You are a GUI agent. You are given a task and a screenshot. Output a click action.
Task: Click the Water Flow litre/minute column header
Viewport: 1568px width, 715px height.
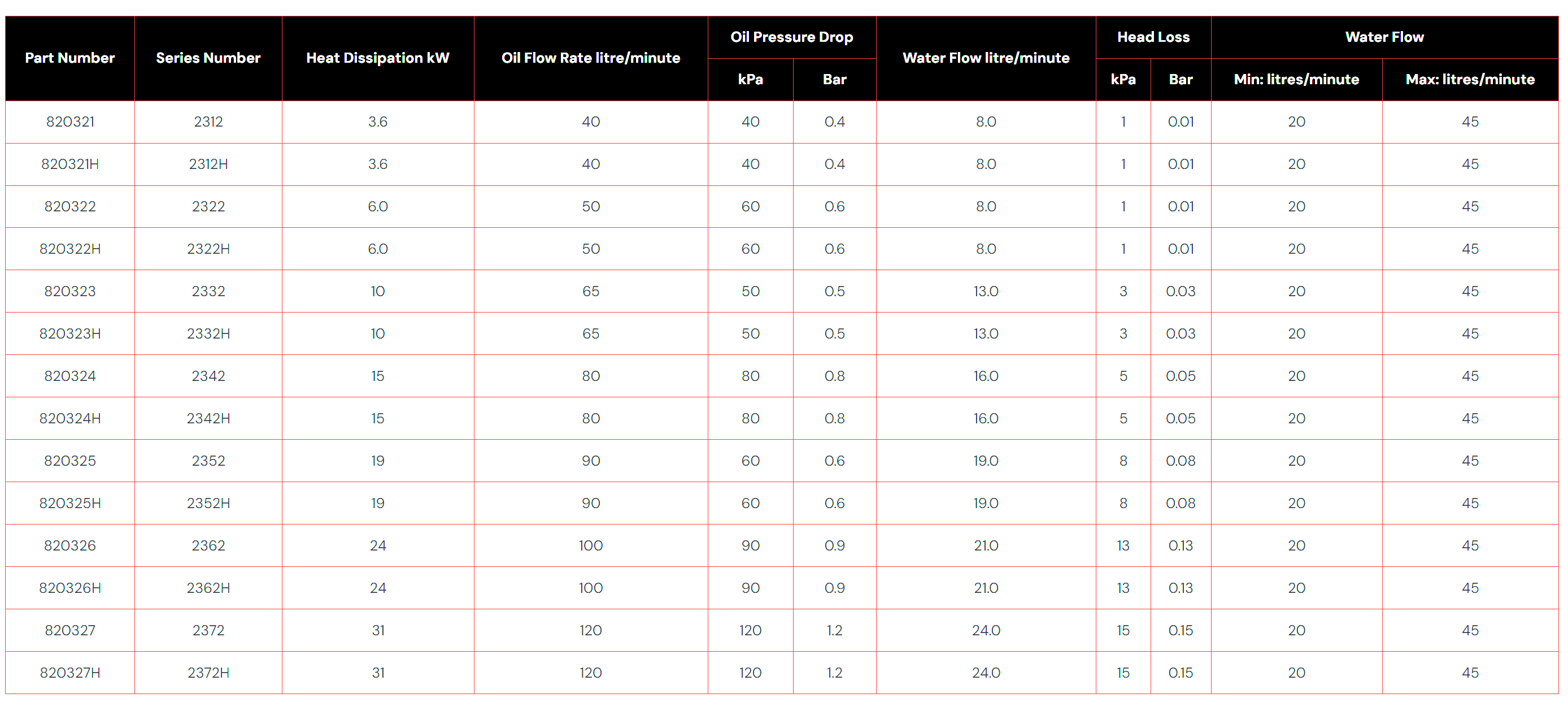[x=986, y=58]
